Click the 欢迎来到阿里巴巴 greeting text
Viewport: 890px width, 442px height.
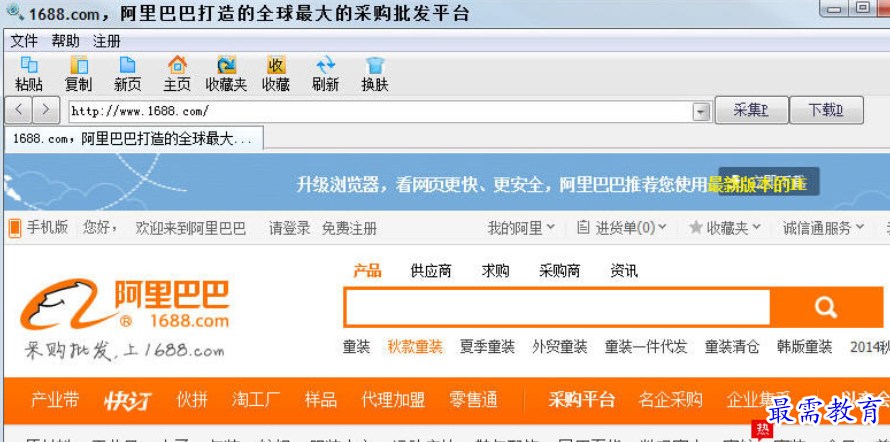pyautogui.click(x=191, y=229)
